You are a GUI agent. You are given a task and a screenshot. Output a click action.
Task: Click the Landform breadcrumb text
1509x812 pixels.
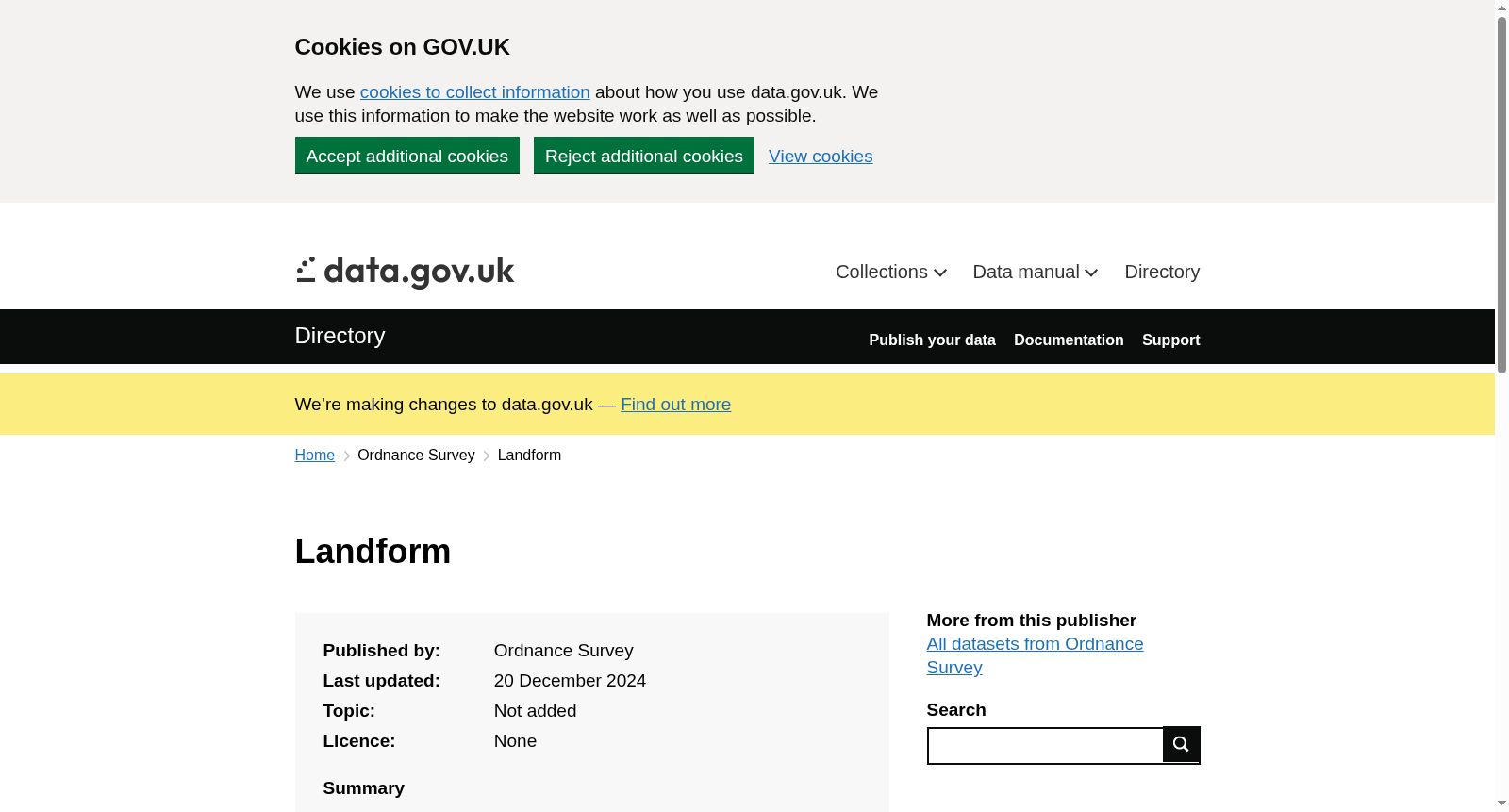pyautogui.click(x=529, y=456)
